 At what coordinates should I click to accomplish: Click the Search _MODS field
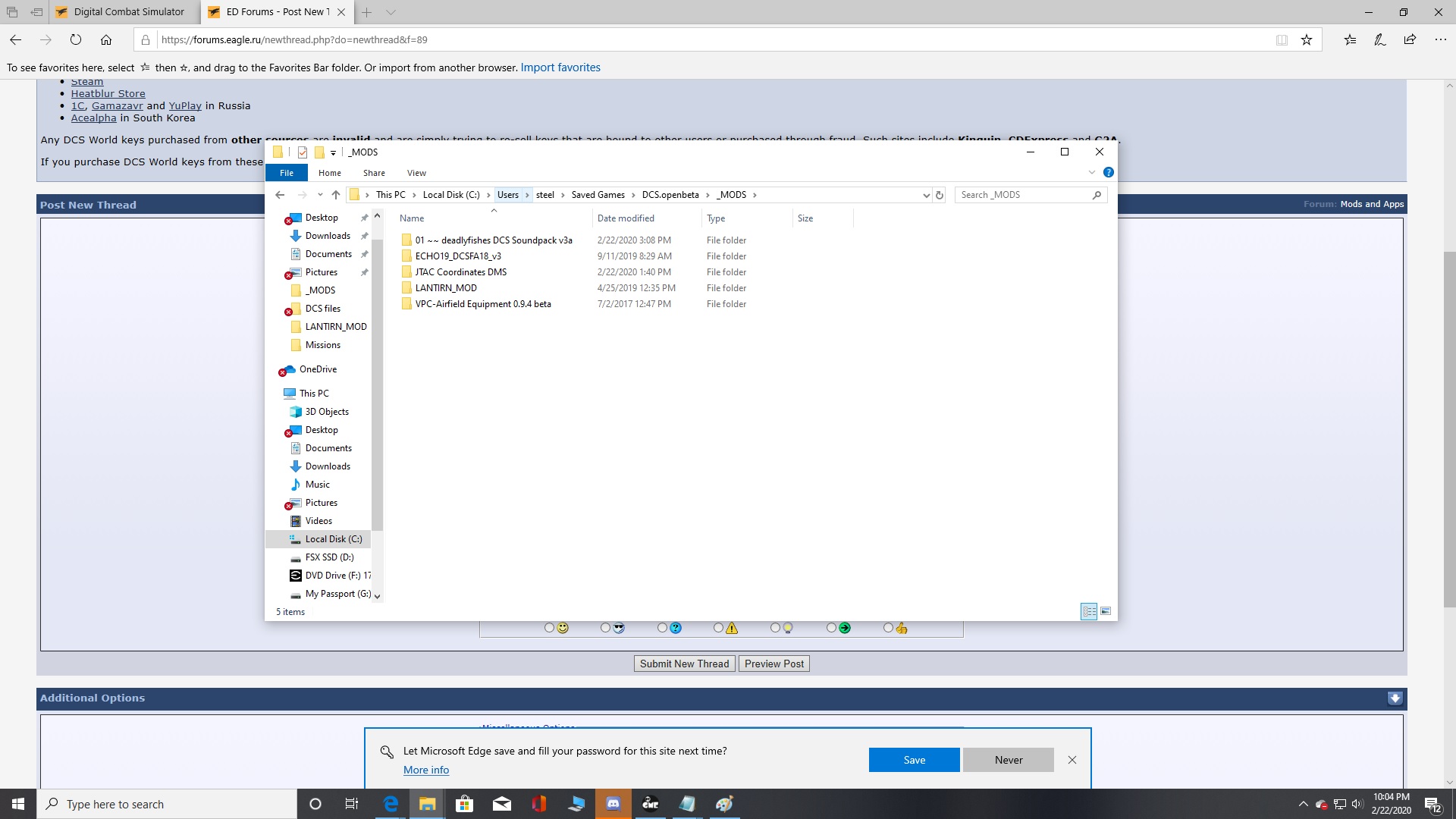coord(1031,195)
